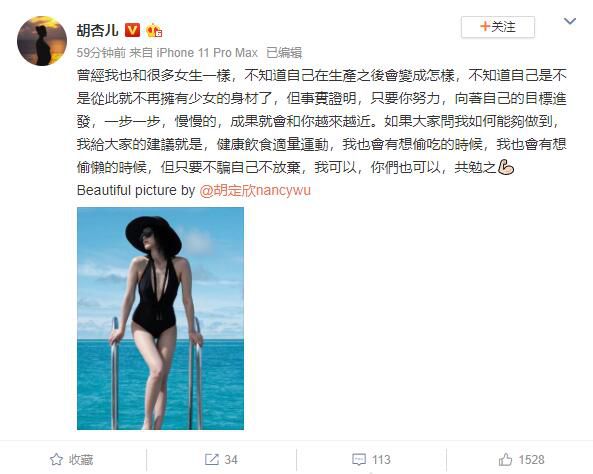Click the orange V verified badge

coord(132,30)
